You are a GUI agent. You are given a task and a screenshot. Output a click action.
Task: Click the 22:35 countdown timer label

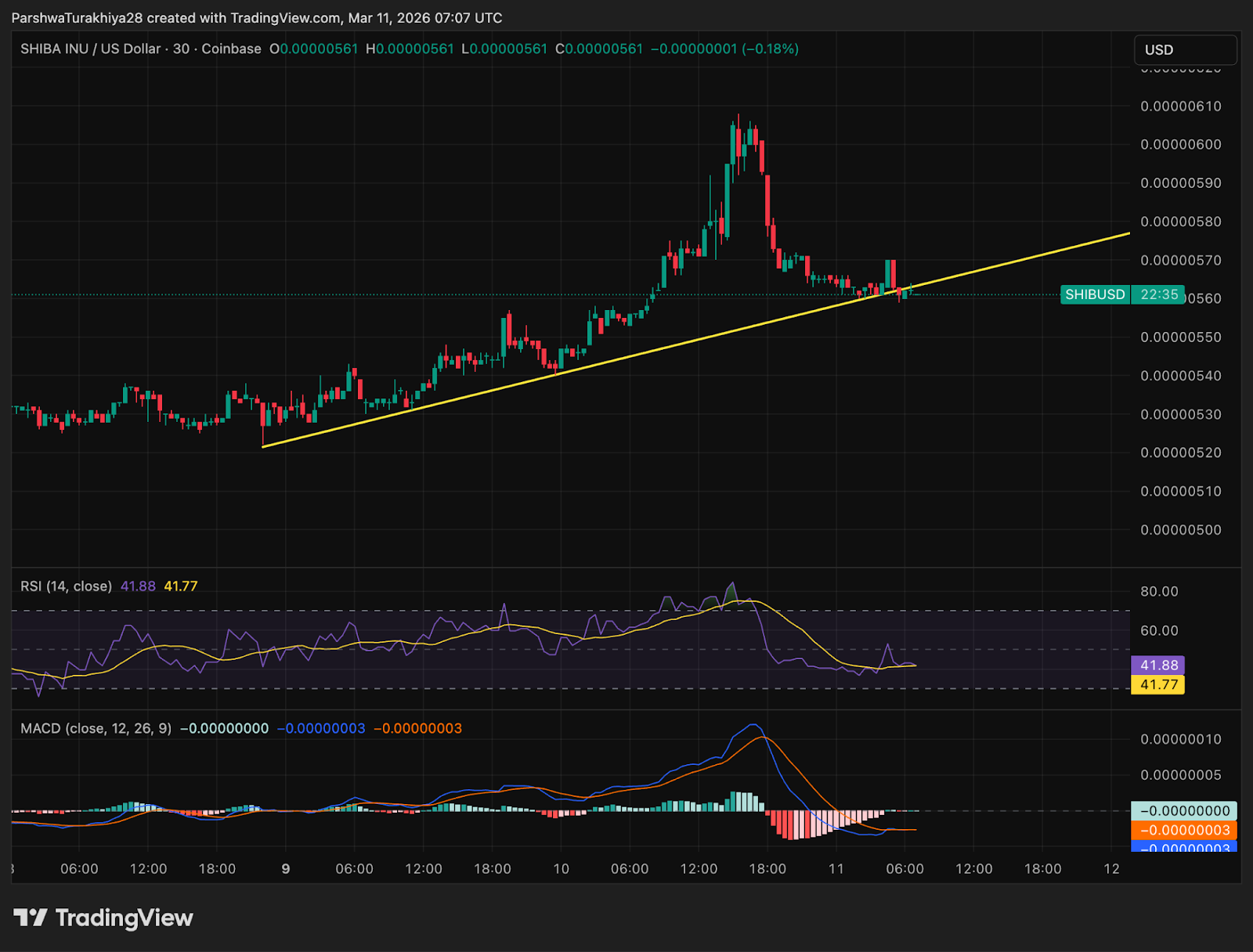[1158, 294]
